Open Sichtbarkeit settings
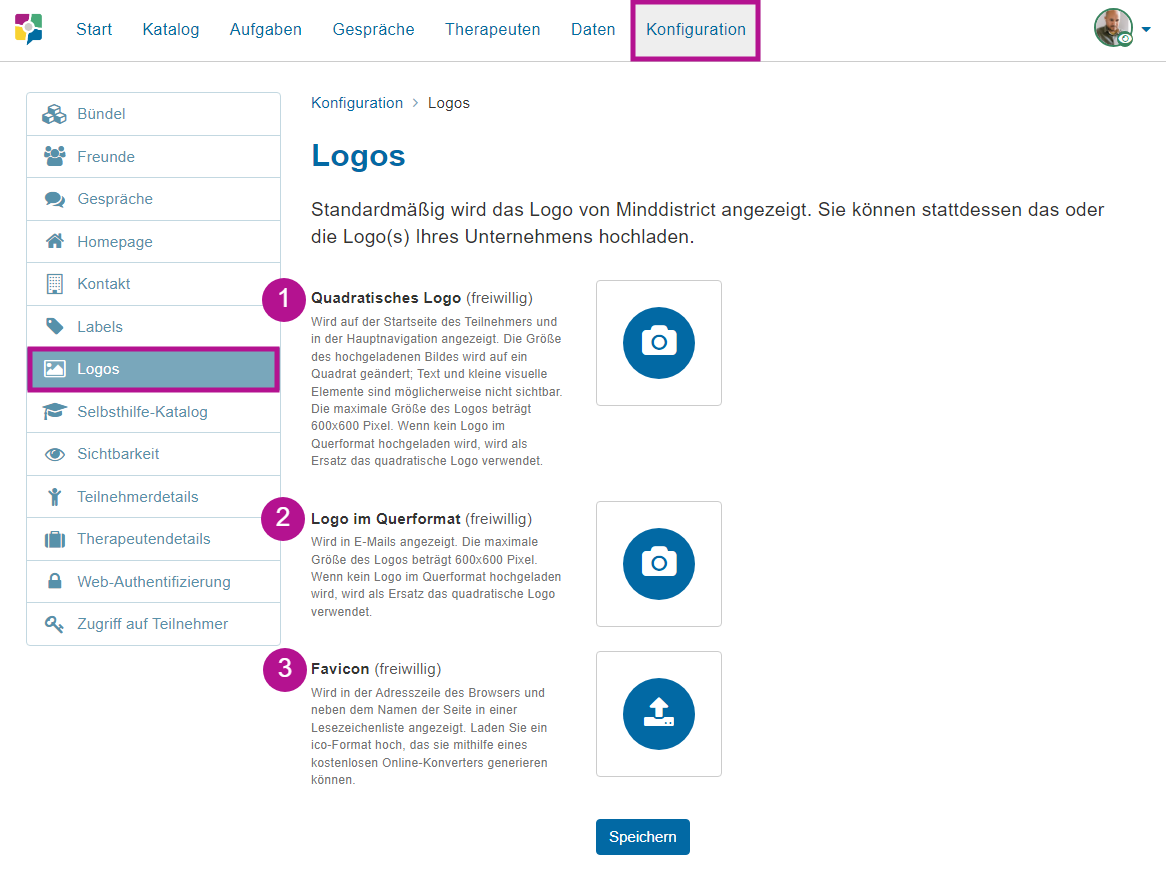1166x873 pixels. click(153, 454)
